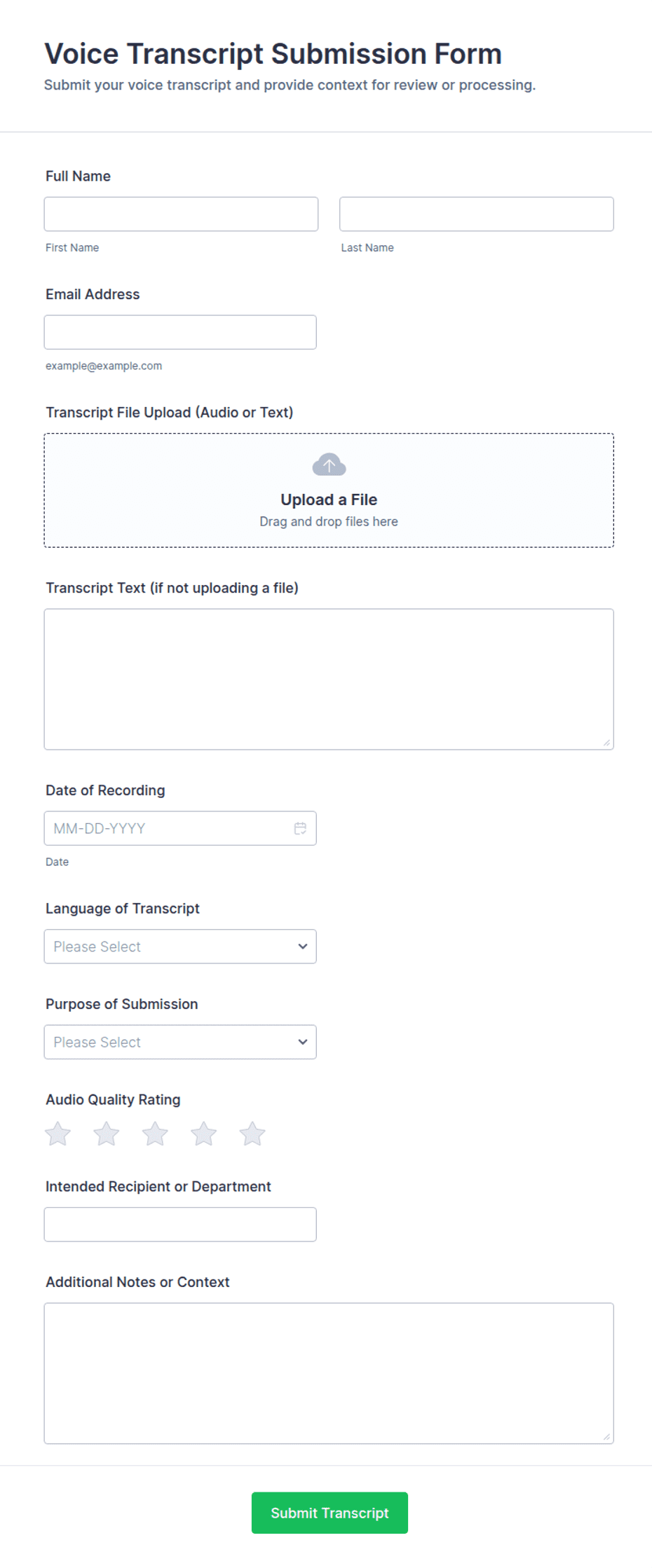Open the Purpose of Submission dropdown
The height and width of the screenshot is (1568, 652).
click(x=180, y=1042)
